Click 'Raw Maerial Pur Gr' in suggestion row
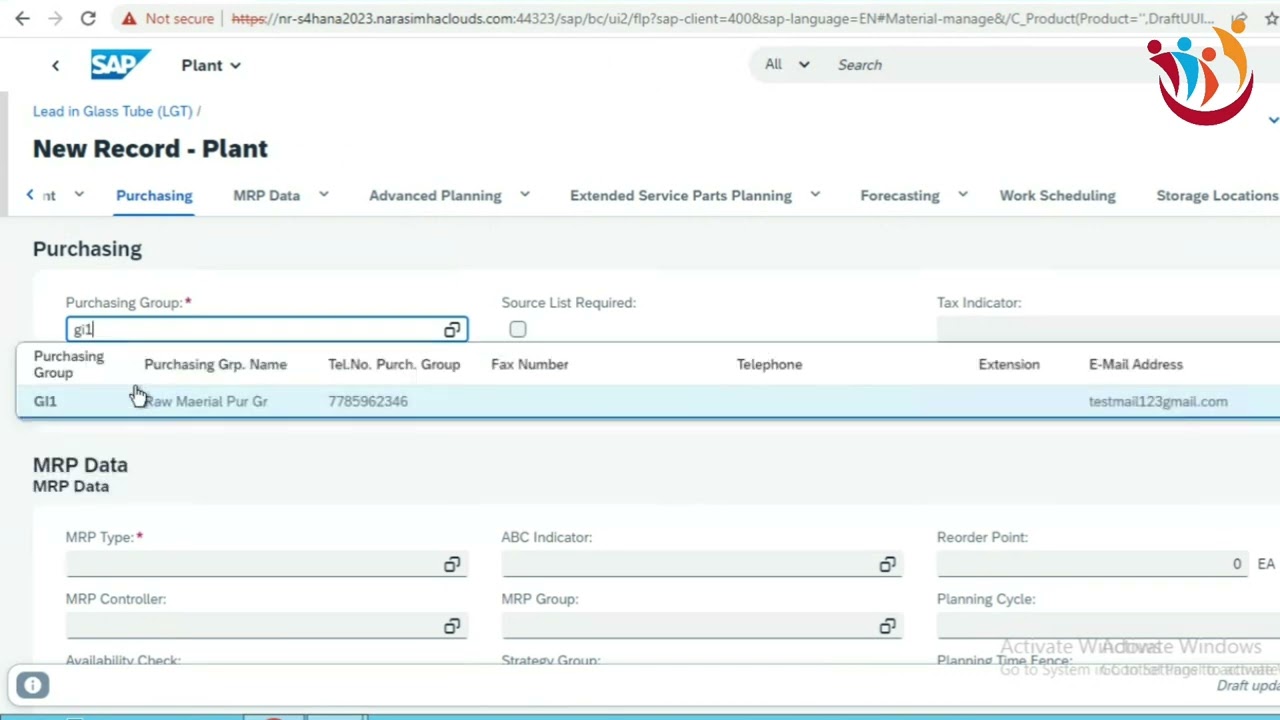The height and width of the screenshot is (720, 1280). [206, 401]
